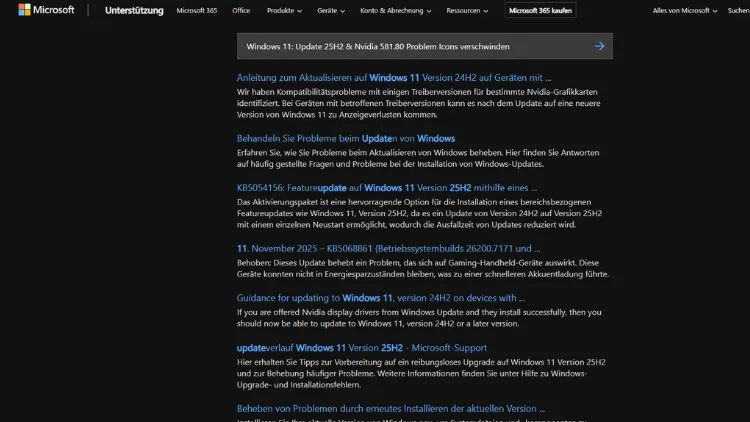Open result updateverlauf Windows 11 Version 25H2

tap(362, 348)
